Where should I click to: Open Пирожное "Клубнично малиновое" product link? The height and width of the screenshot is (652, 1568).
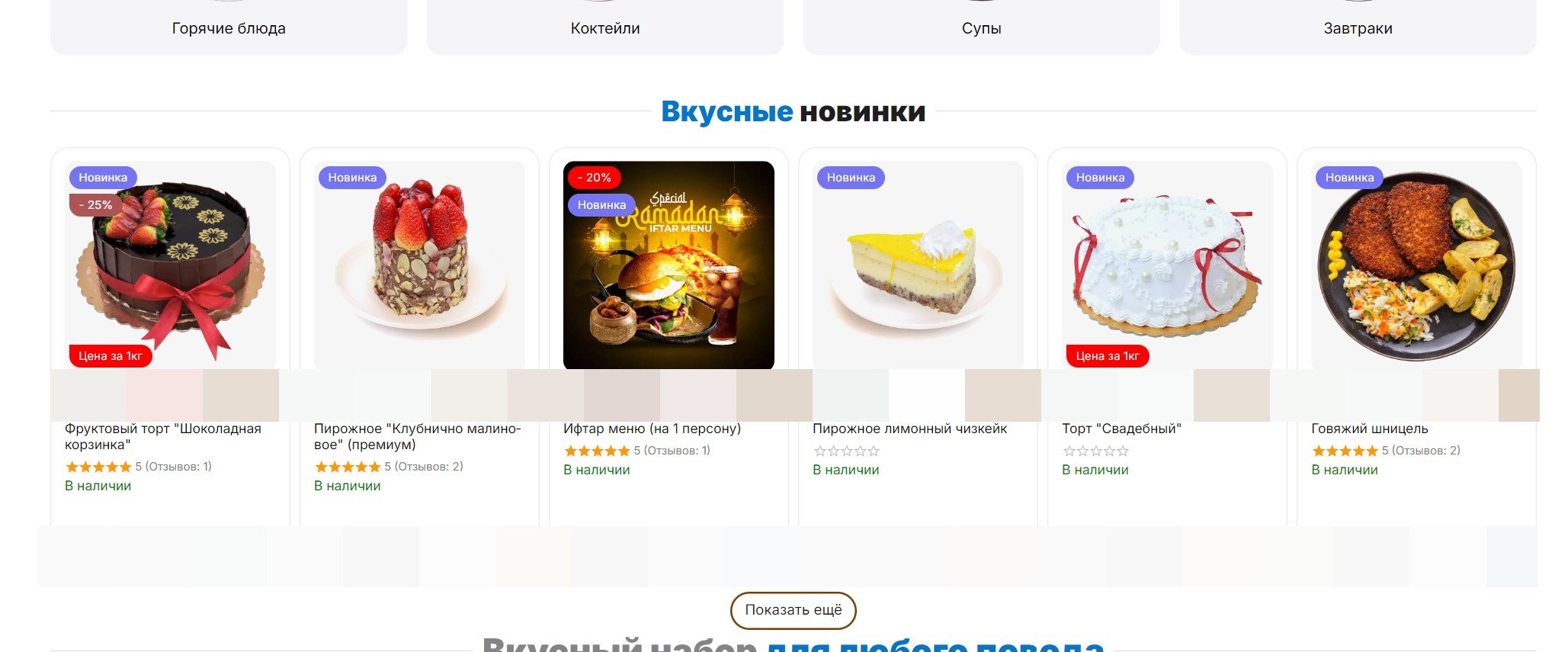click(418, 436)
